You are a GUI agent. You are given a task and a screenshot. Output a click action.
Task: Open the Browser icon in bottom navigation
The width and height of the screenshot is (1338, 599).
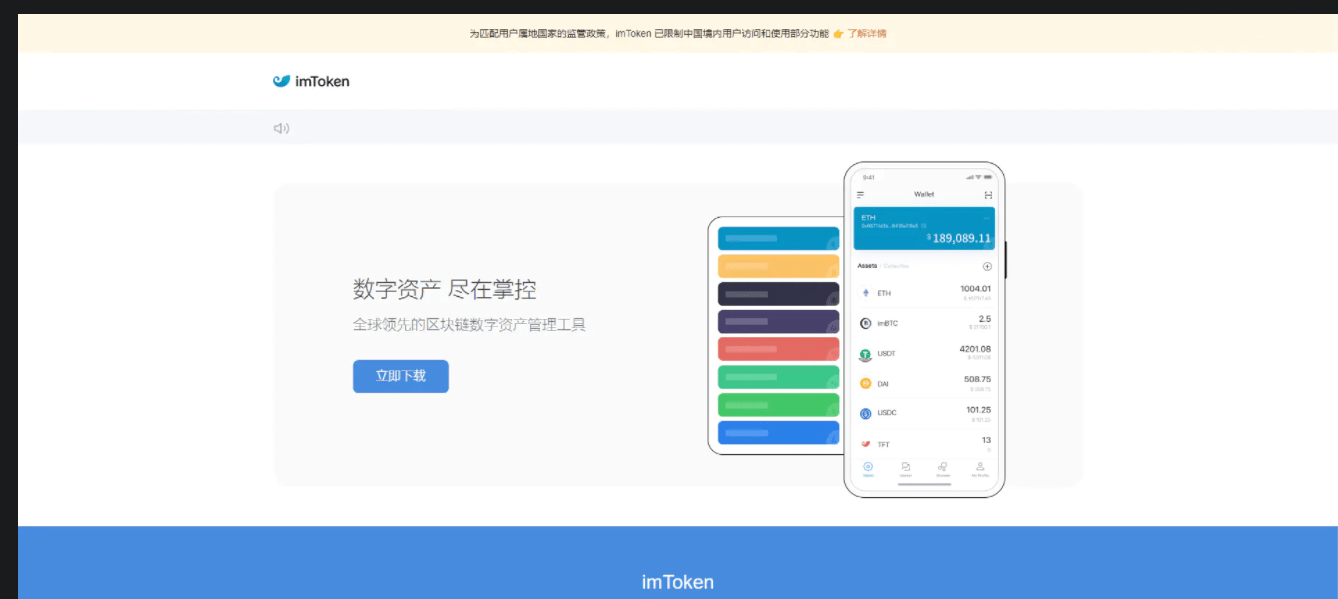coord(942,467)
